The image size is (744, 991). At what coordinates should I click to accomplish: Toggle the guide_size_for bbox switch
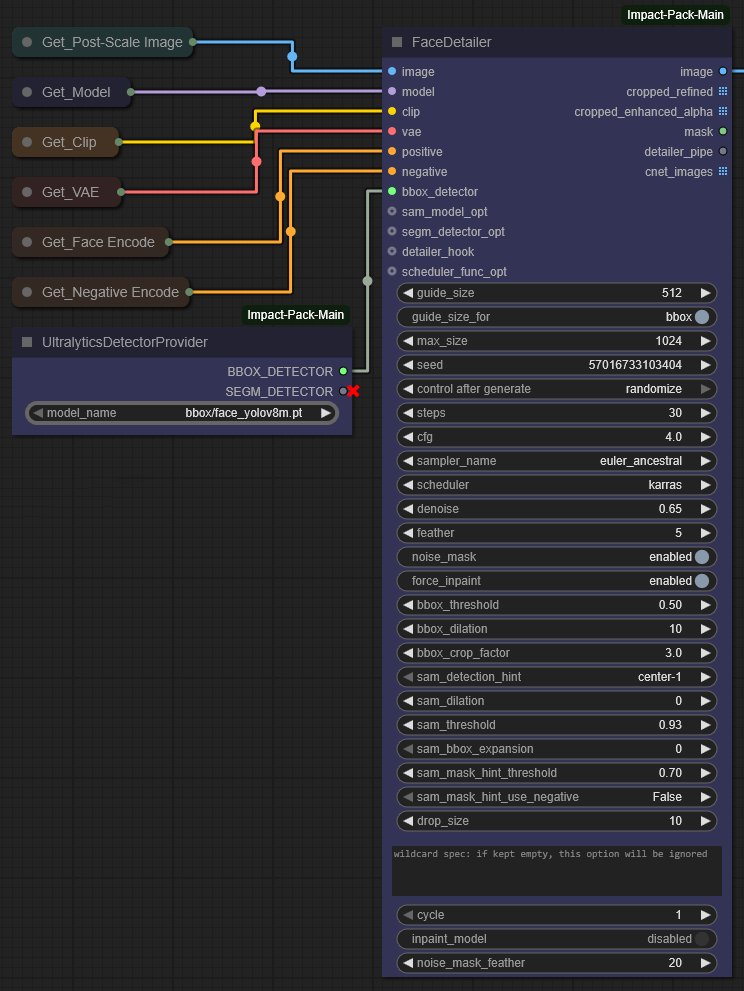702,317
